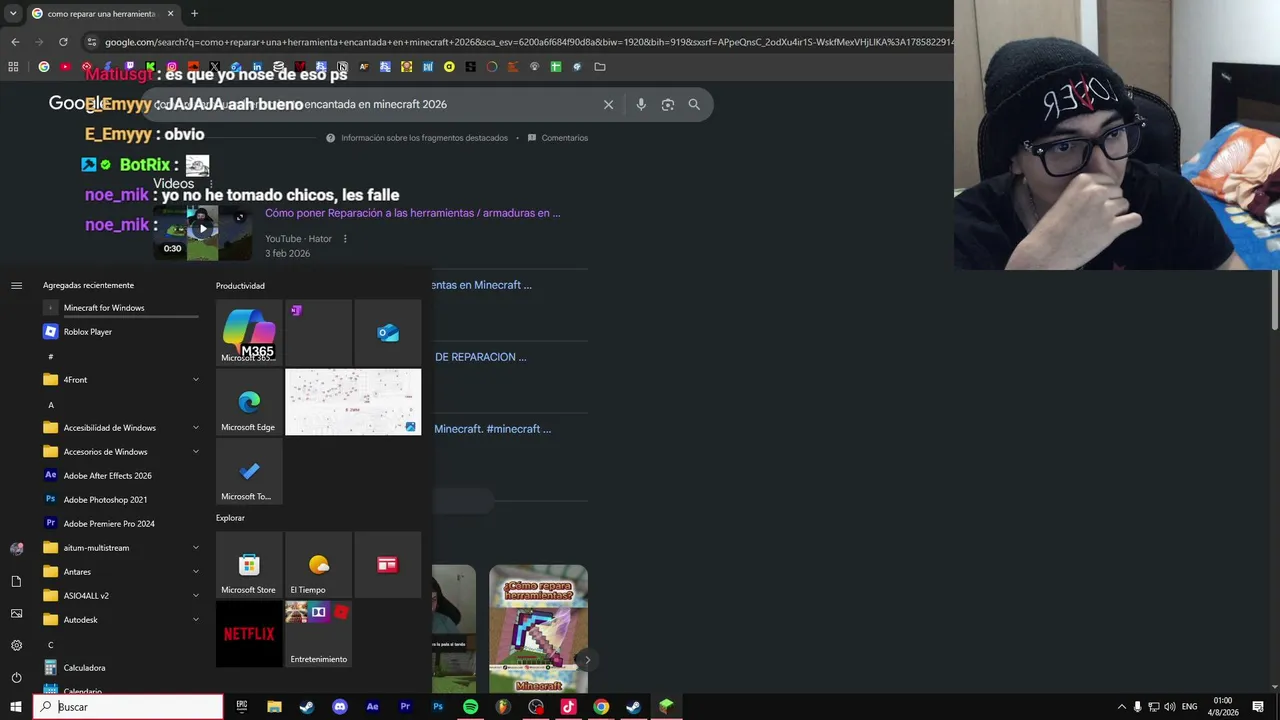Viewport: 1280px width, 720px height.
Task: Open Epic Games Launcher from the taskbar
Action: (242, 707)
